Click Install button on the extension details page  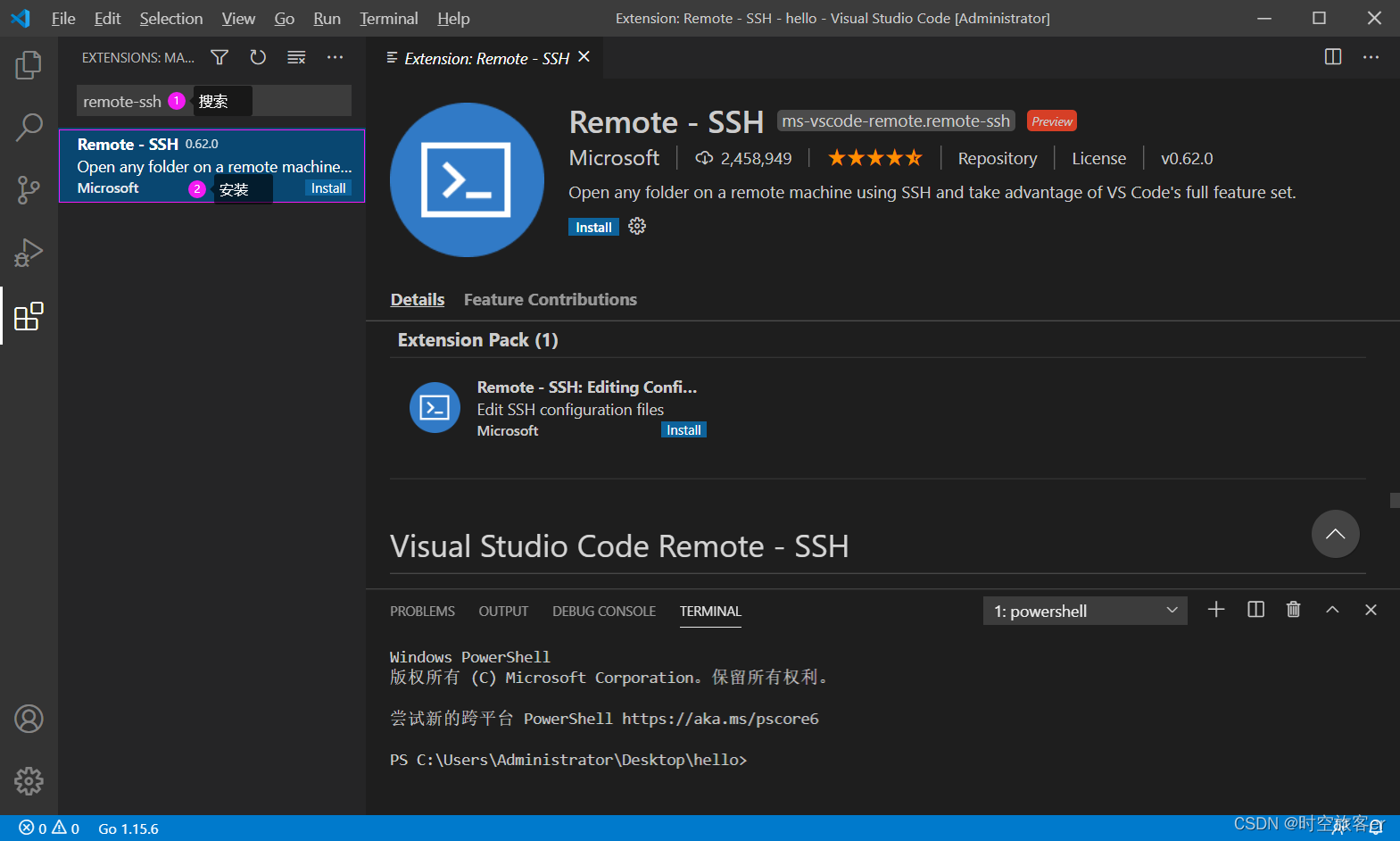pyautogui.click(x=593, y=227)
